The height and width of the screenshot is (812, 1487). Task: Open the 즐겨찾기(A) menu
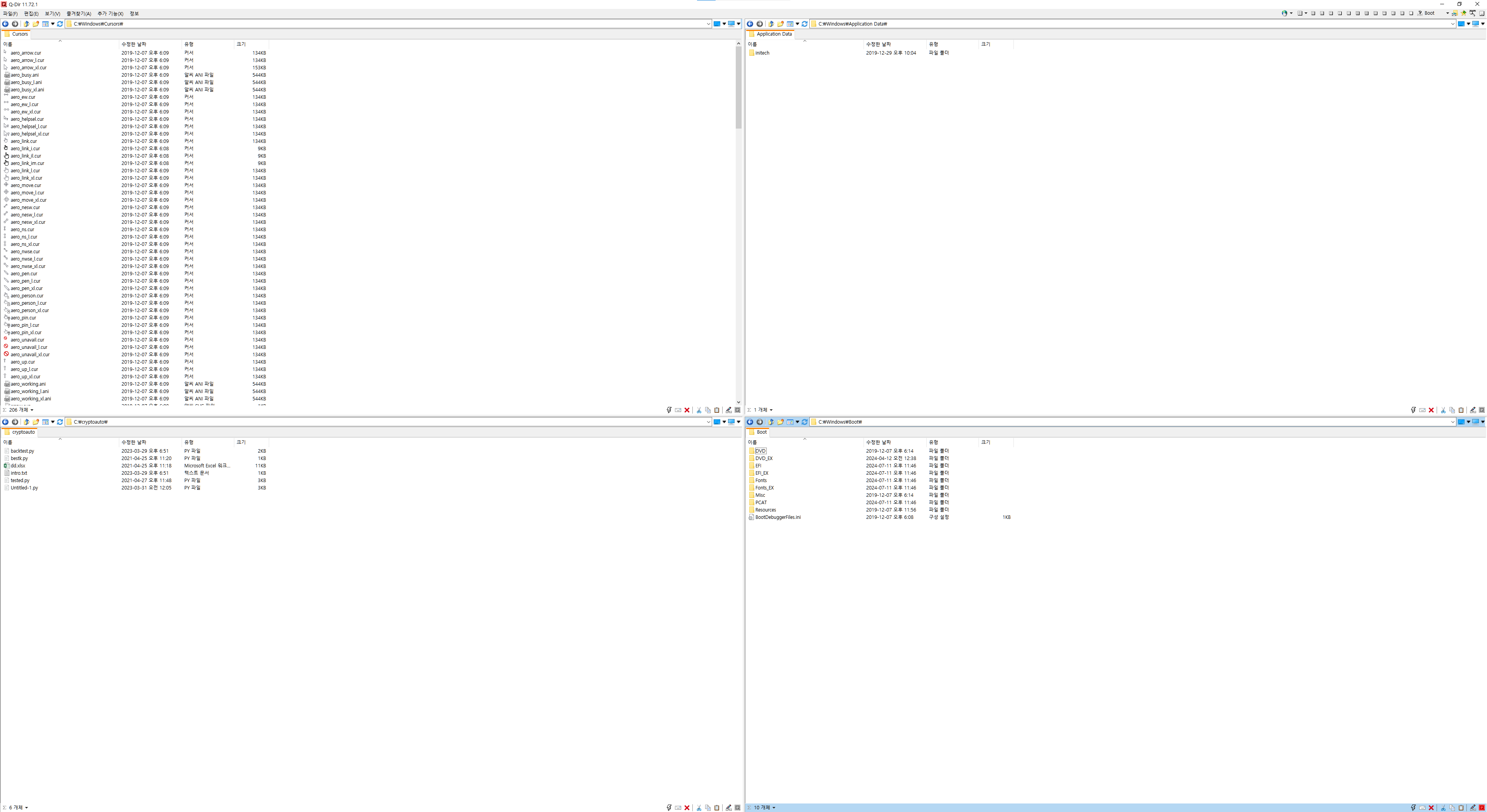(x=79, y=14)
